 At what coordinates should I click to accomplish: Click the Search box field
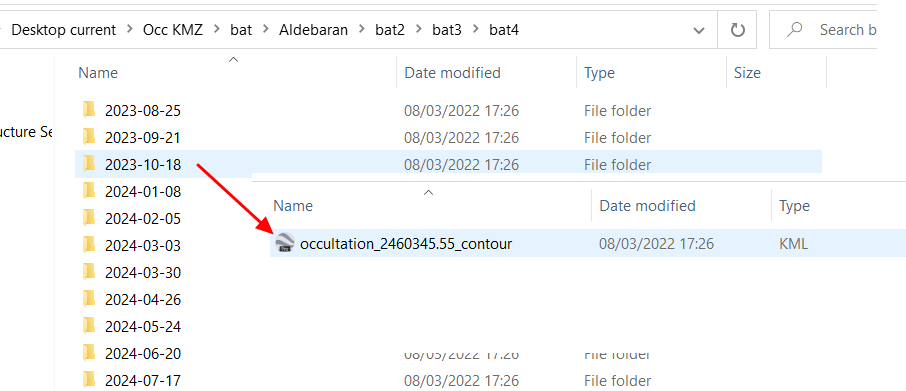click(823, 29)
